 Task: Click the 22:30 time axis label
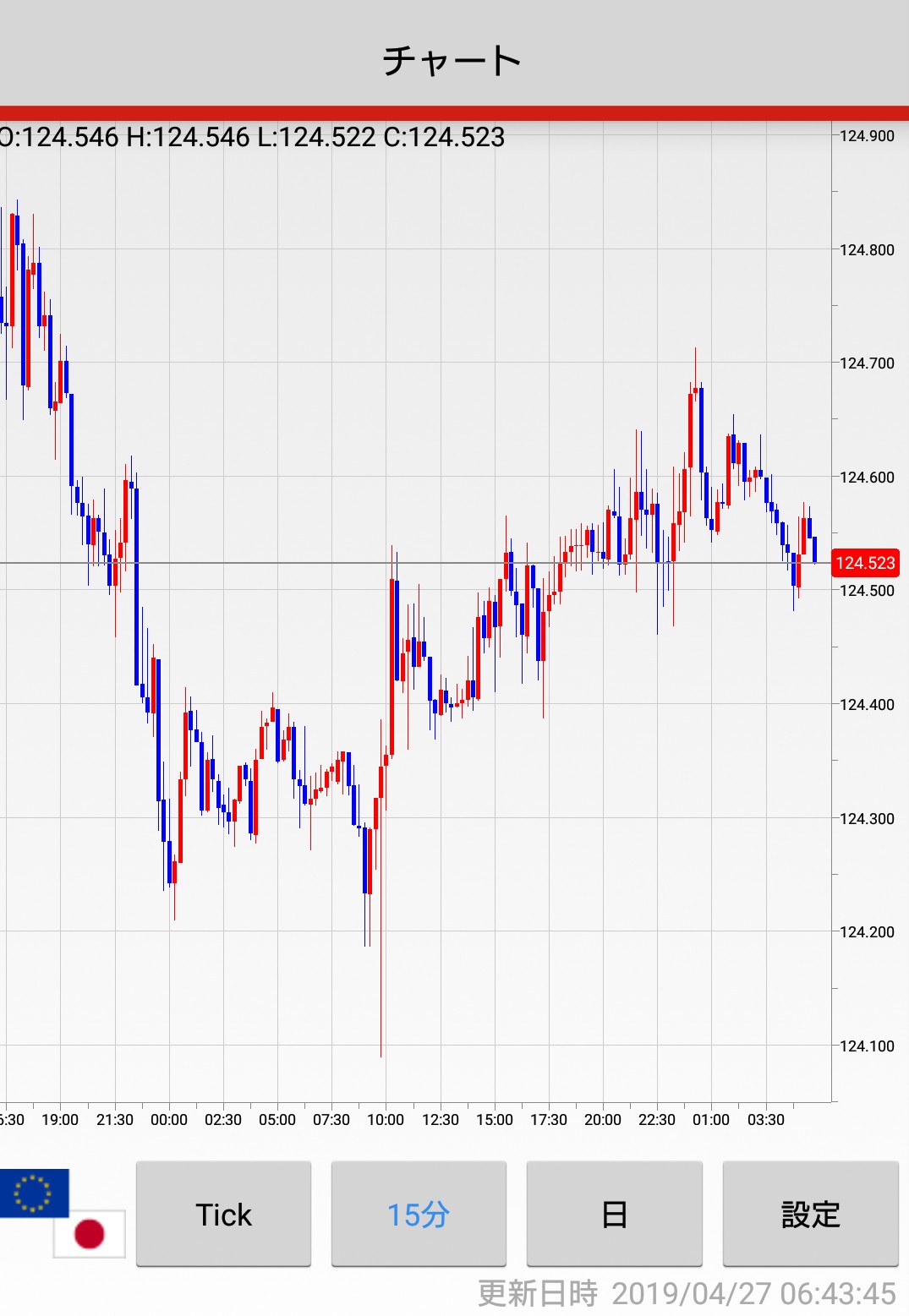(x=657, y=1120)
